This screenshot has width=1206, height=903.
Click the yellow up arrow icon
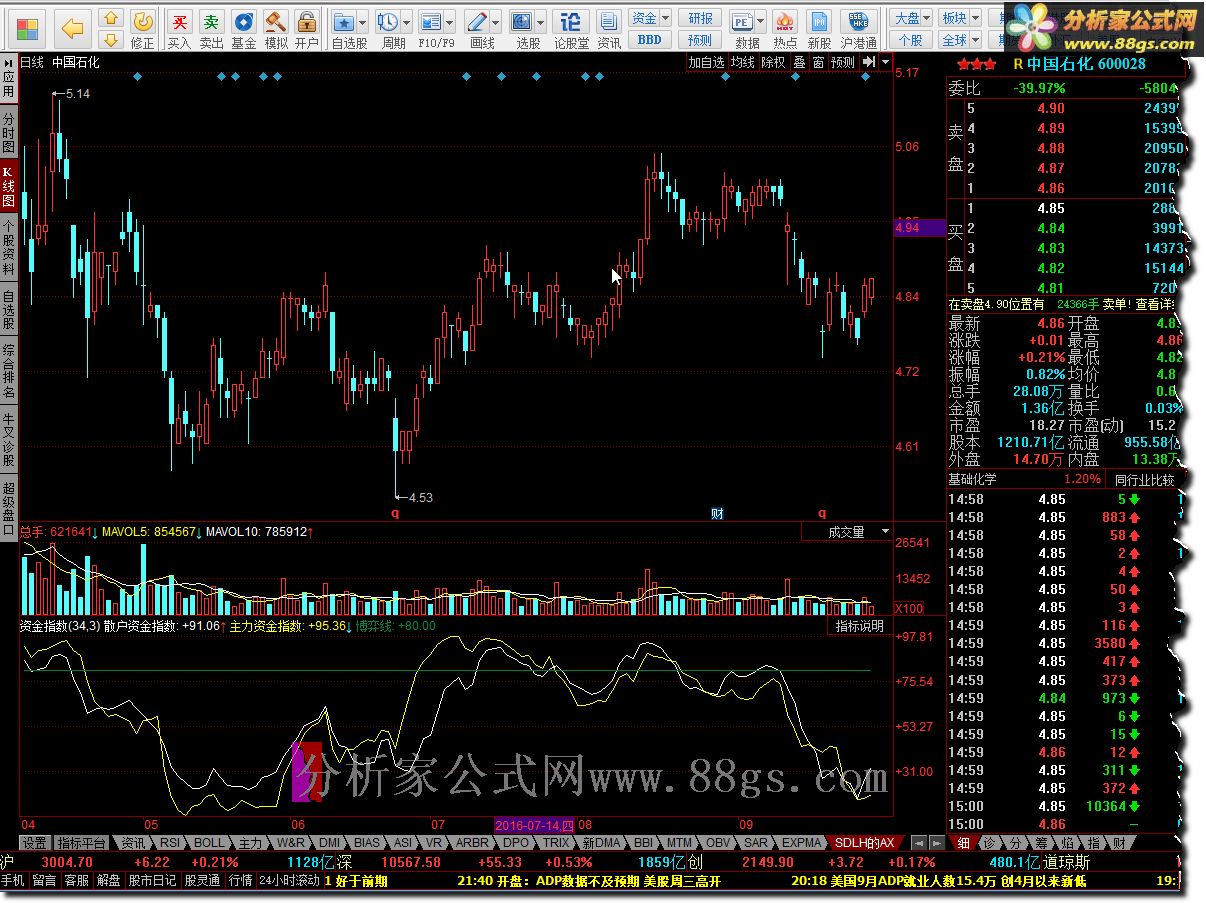tap(111, 19)
